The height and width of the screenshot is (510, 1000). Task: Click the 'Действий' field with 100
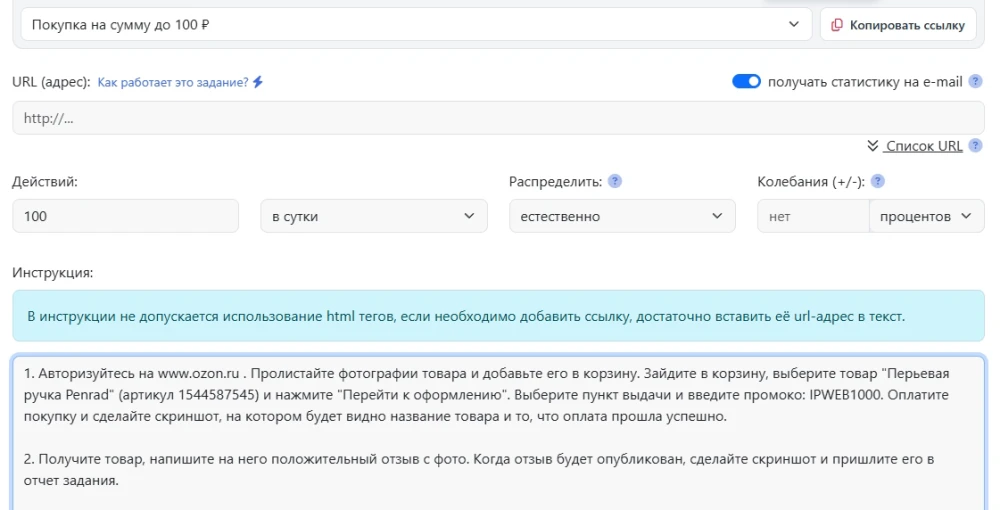click(x=126, y=216)
